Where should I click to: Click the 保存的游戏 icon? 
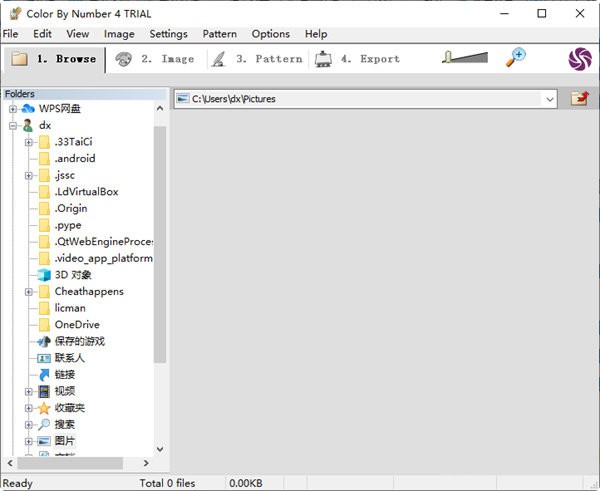44,341
